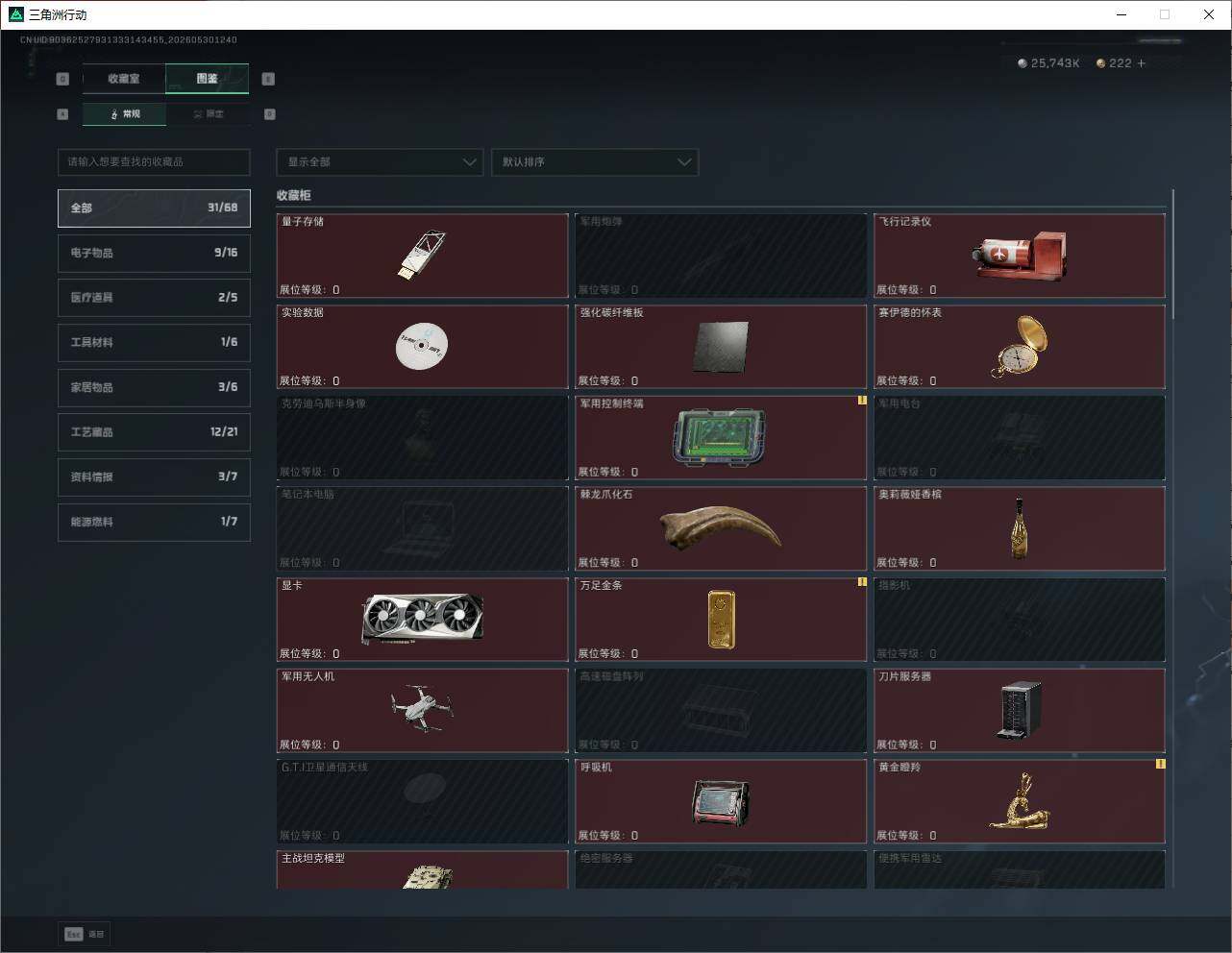Open the locked 军用电台 card

click(1020, 438)
